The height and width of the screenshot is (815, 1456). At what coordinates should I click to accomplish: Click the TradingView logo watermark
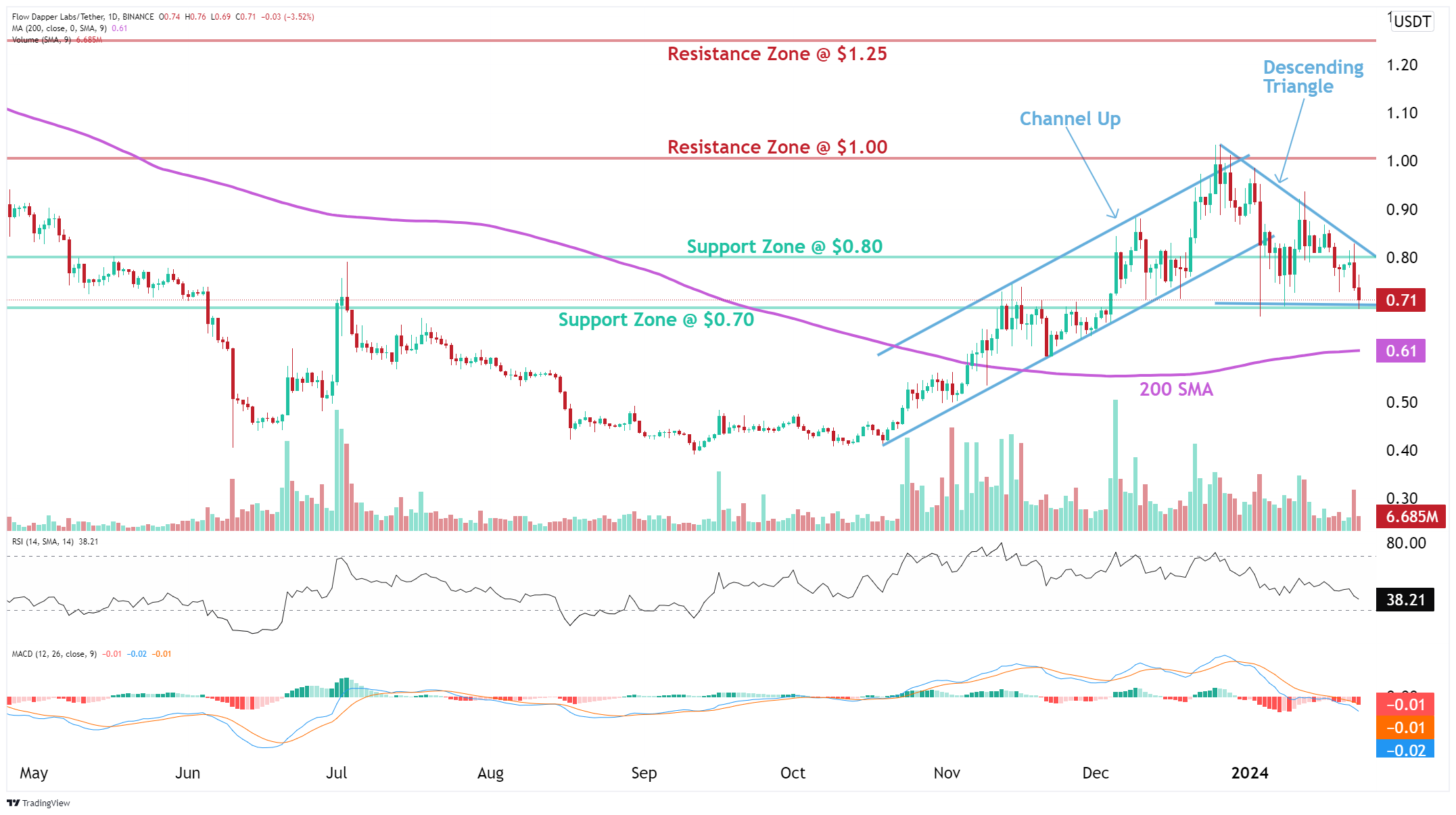coord(39,804)
